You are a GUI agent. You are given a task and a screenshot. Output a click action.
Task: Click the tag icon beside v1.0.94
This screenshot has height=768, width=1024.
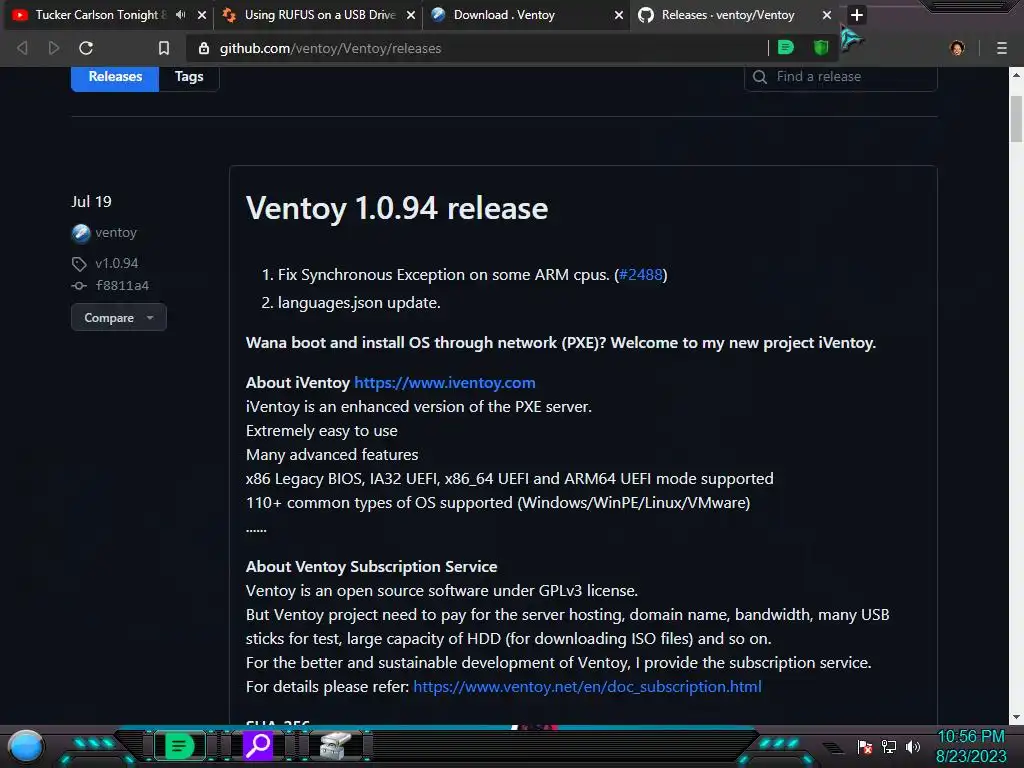click(x=79, y=264)
